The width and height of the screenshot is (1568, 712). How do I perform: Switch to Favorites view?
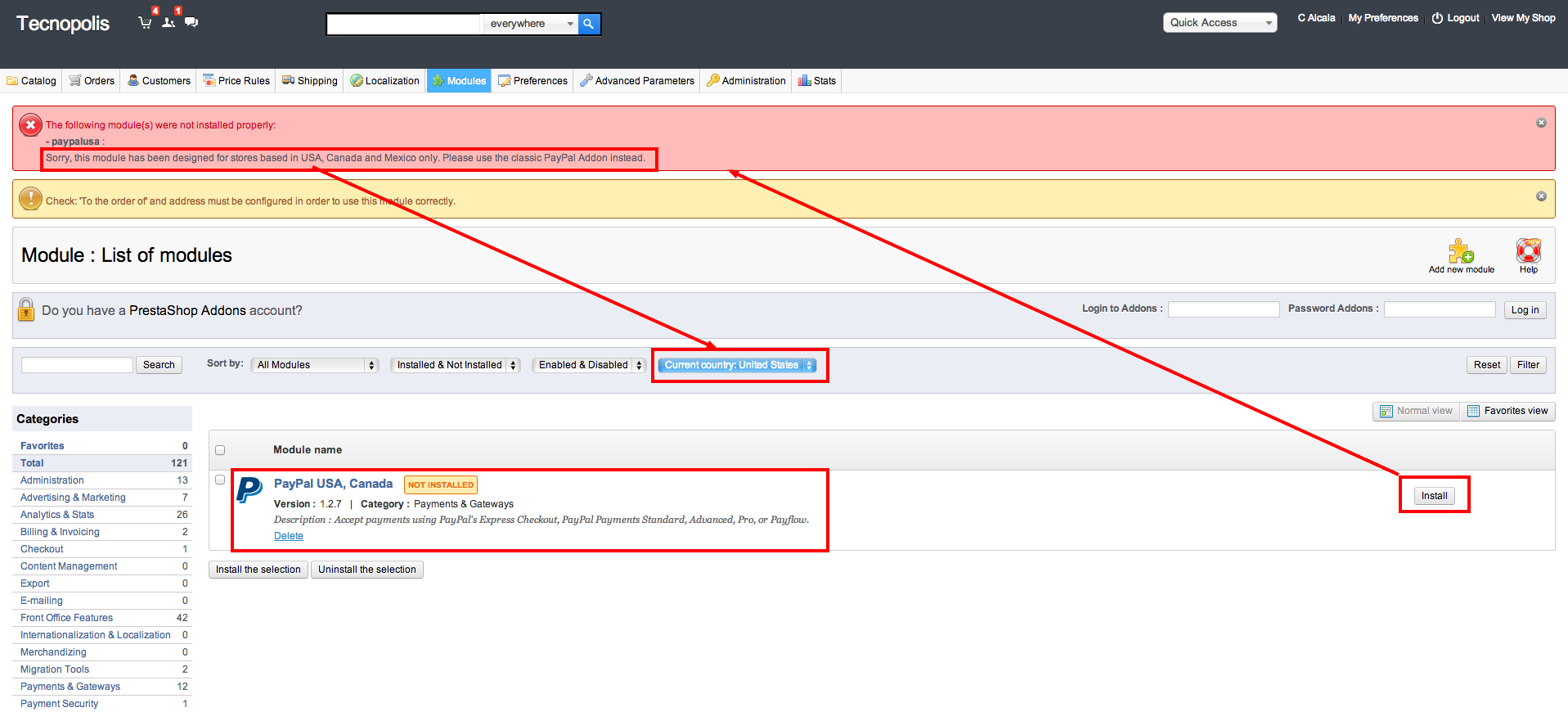click(1507, 411)
